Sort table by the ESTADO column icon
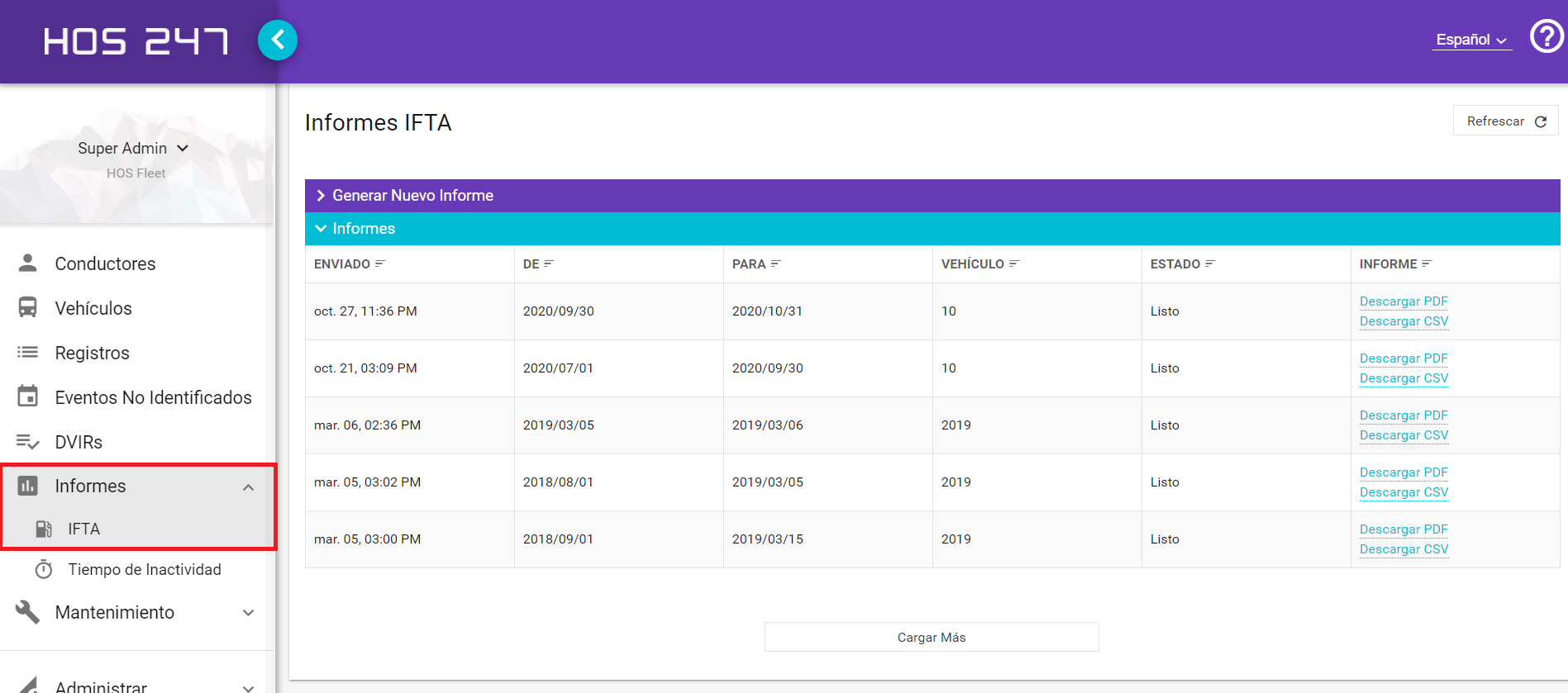Image resolution: width=1568 pixels, height=693 pixels. click(1210, 263)
